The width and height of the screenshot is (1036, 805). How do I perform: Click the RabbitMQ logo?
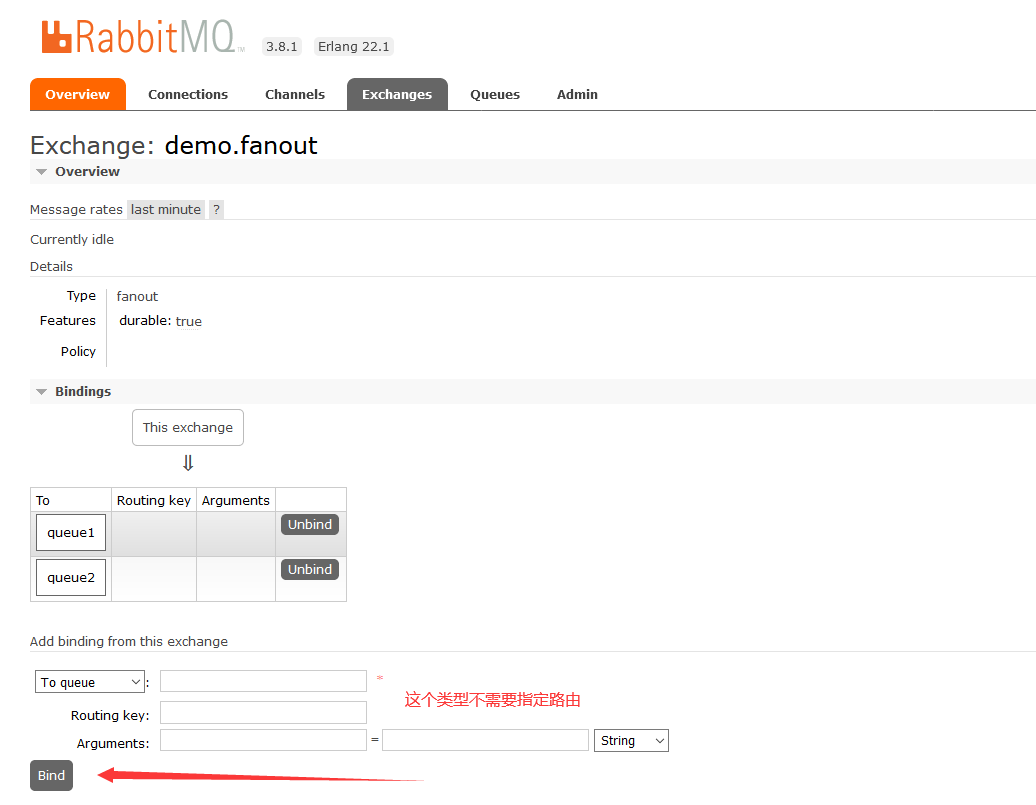pyautogui.click(x=143, y=36)
